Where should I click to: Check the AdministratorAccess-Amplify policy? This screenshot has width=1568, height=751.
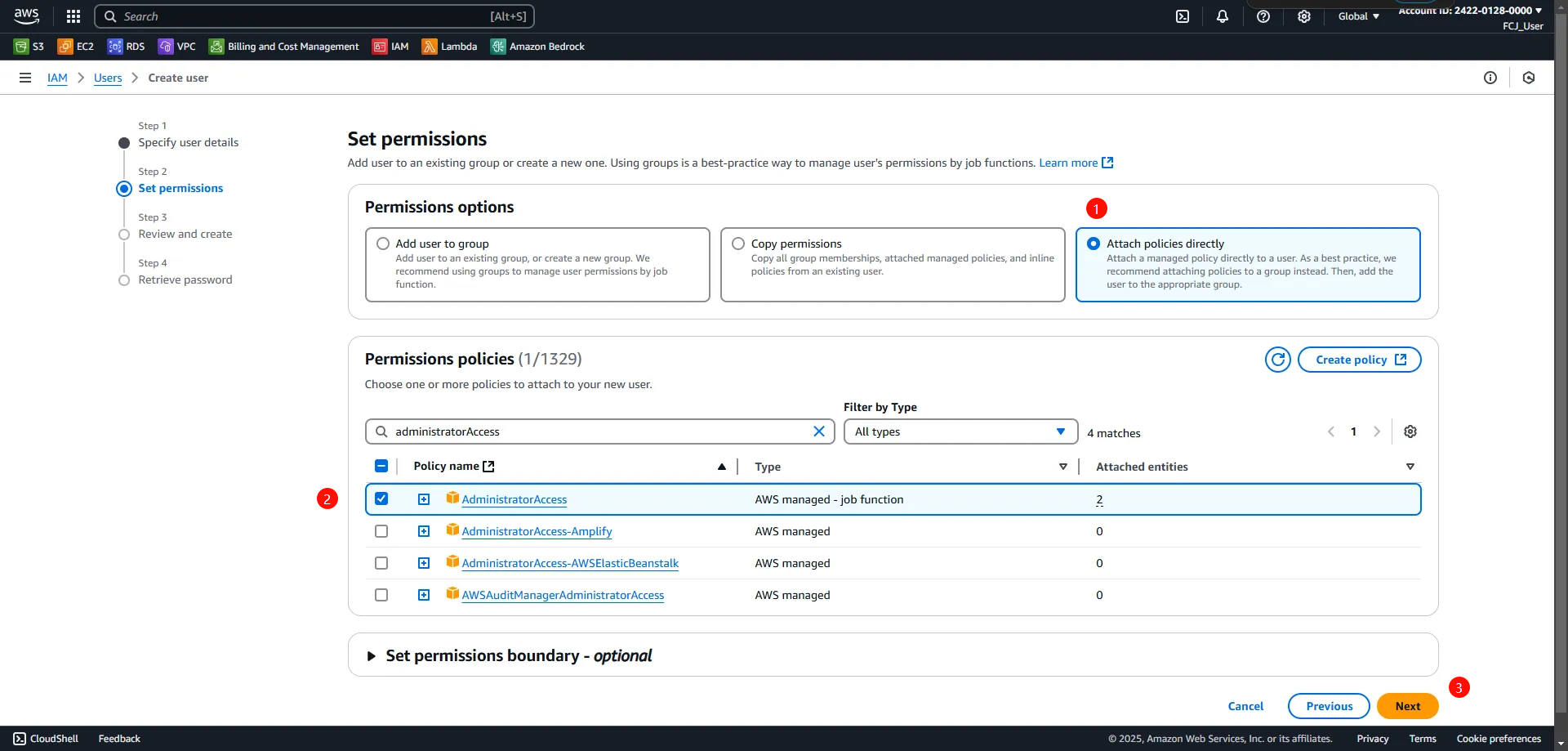click(x=381, y=531)
